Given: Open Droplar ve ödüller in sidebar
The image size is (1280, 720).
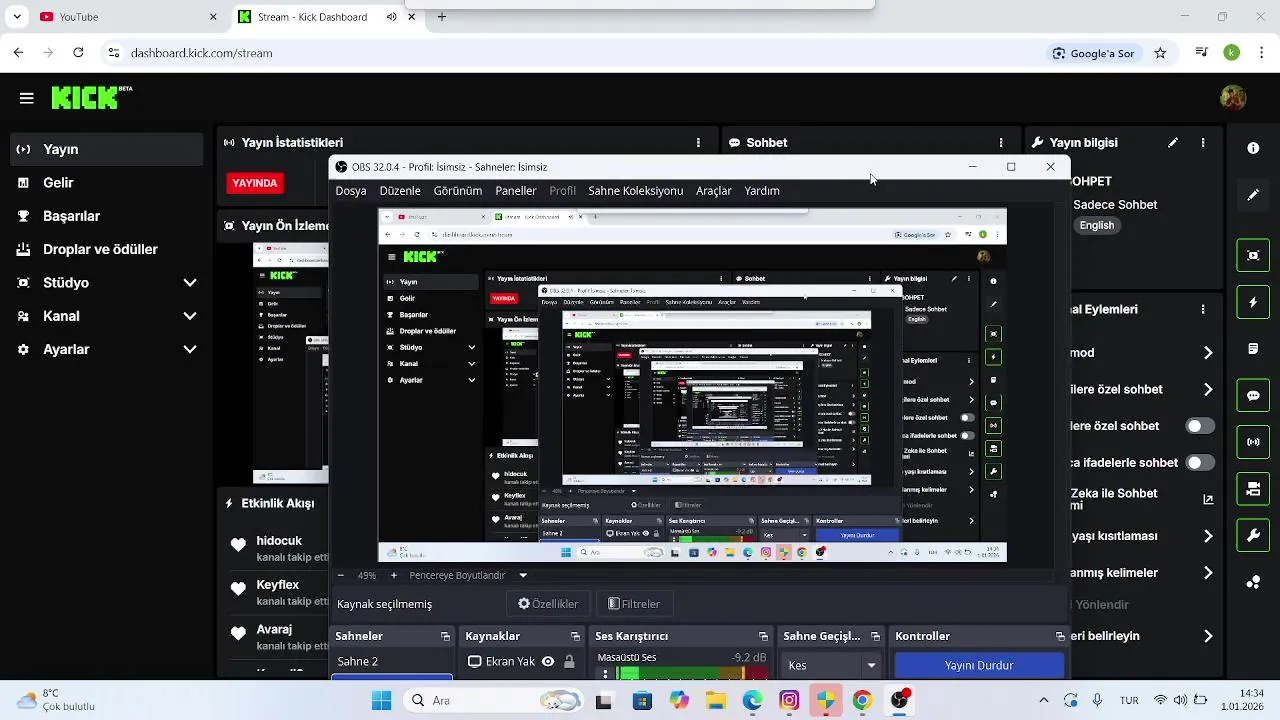Looking at the screenshot, I should coord(107,249).
